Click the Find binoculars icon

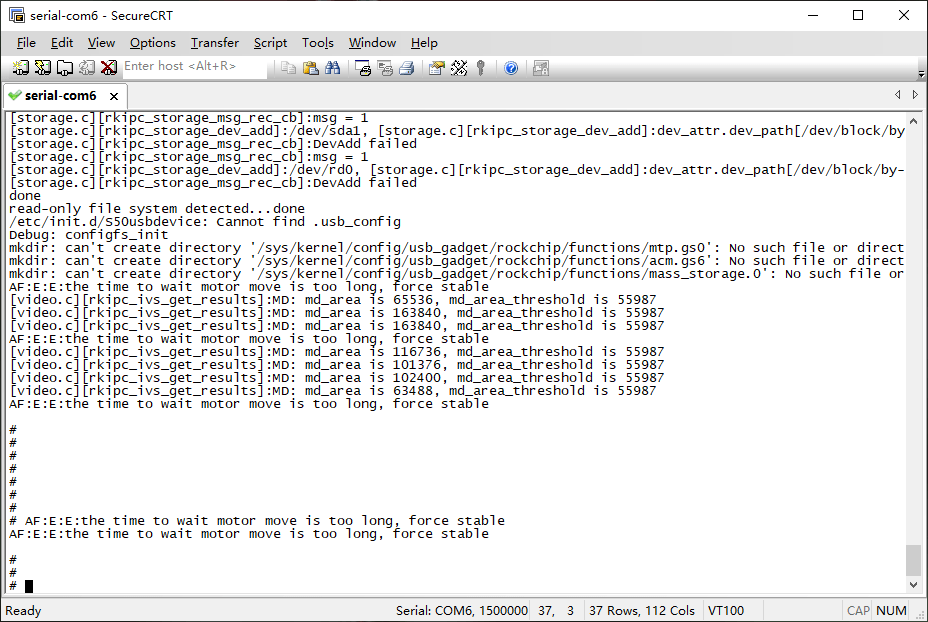tap(333, 68)
